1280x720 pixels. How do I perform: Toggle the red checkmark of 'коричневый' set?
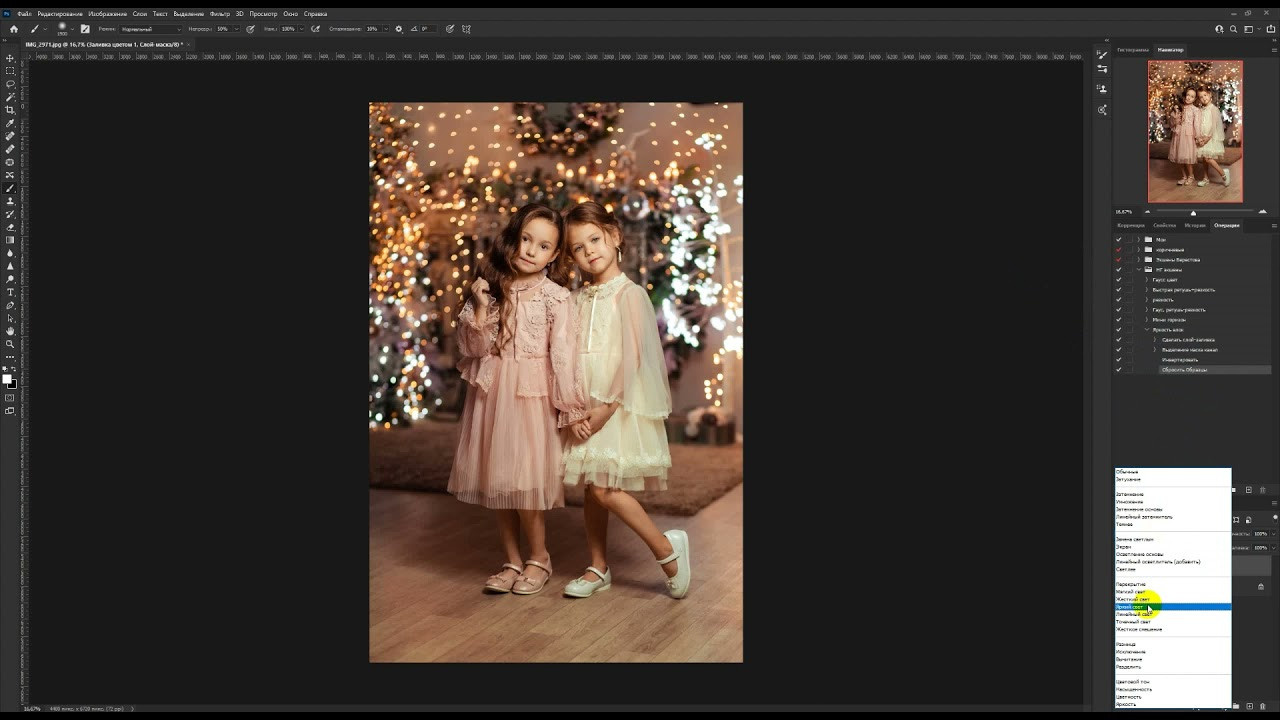pos(1118,250)
